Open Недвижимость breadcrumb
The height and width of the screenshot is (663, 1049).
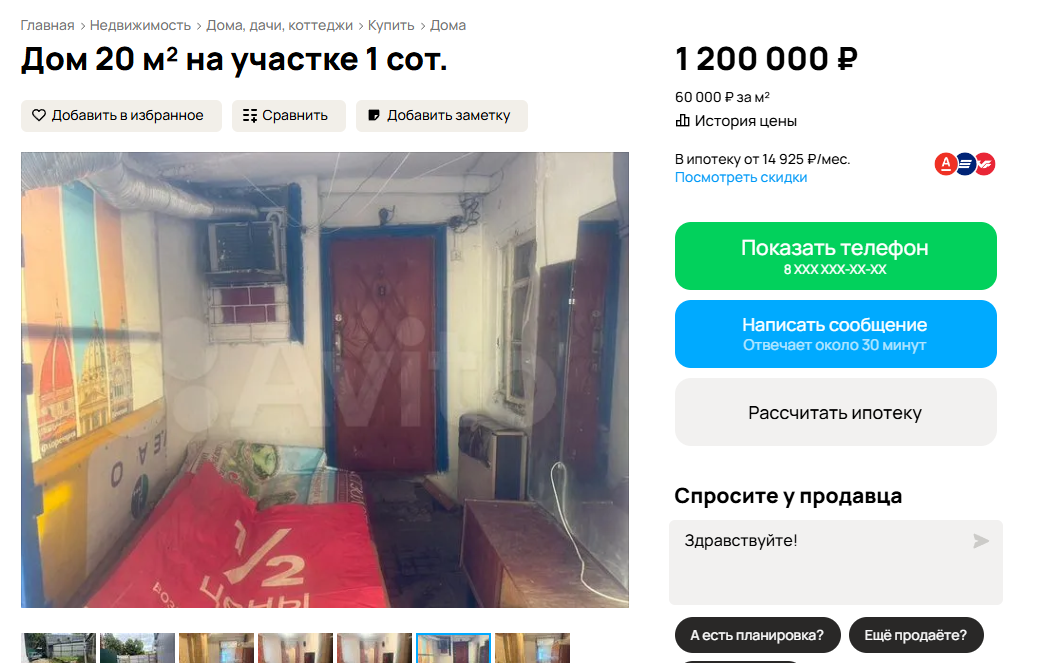[x=140, y=25]
